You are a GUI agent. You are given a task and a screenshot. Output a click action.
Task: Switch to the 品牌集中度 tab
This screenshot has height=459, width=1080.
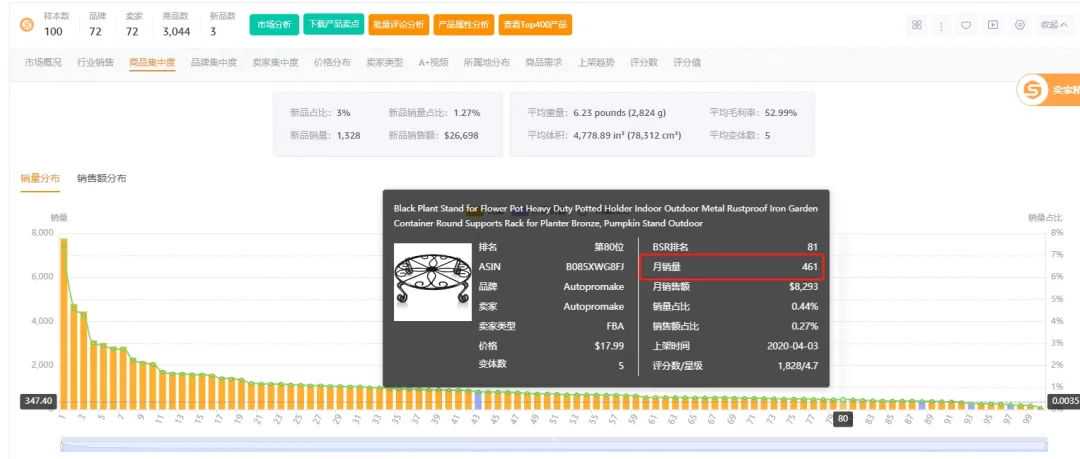[x=214, y=62]
